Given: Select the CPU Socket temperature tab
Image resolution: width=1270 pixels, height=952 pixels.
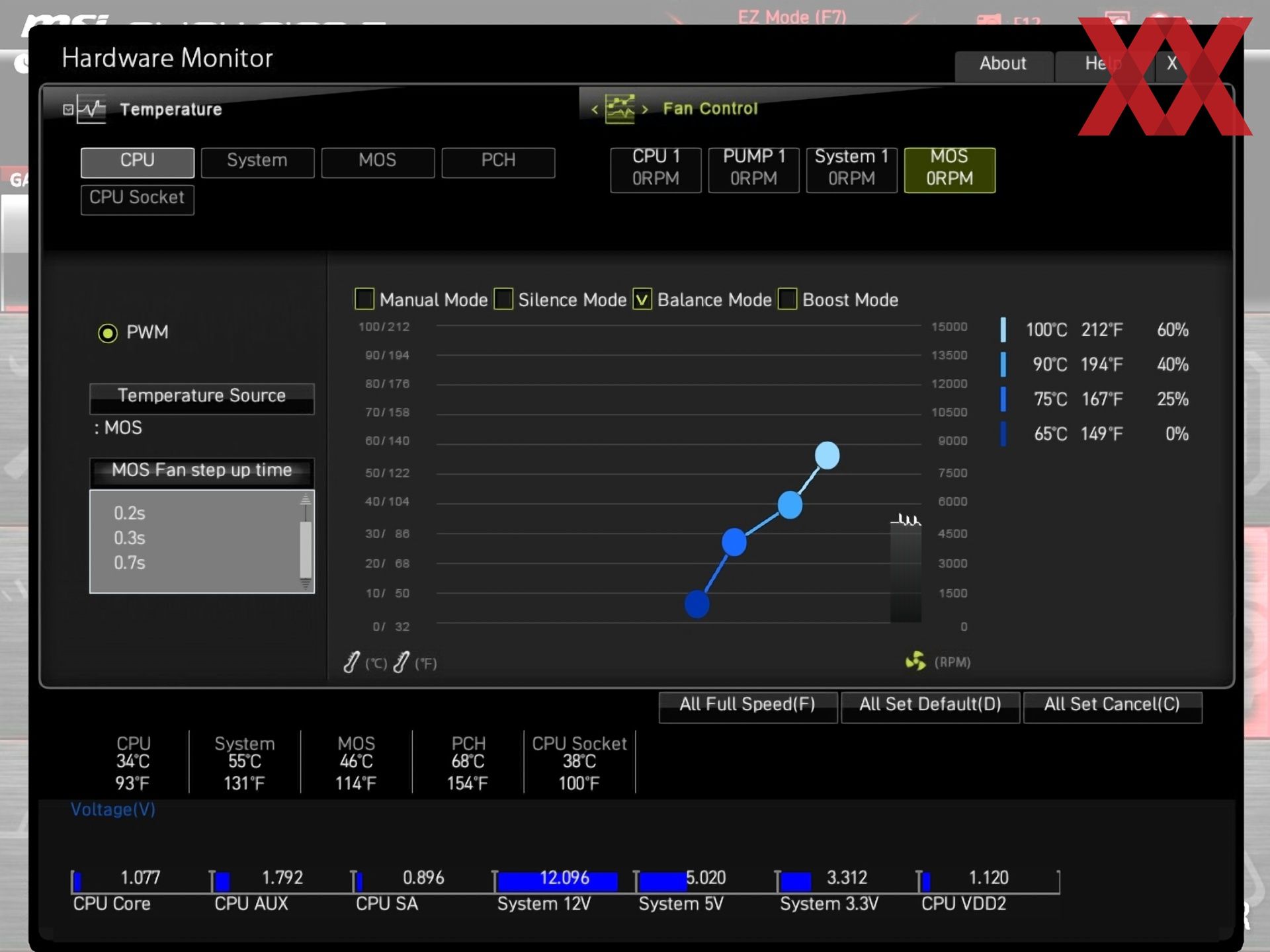Looking at the screenshot, I should pyautogui.click(x=138, y=199).
